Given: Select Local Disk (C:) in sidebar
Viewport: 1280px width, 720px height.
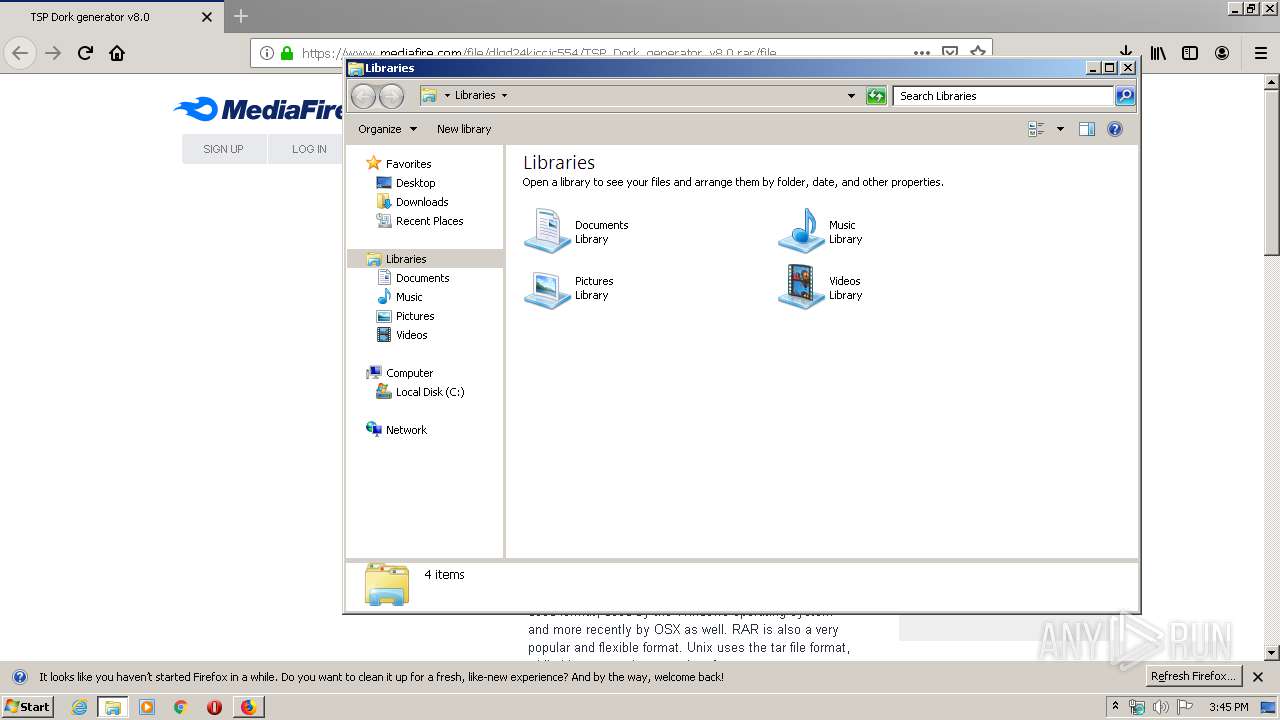Looking at the screenshot, I should click(429, 392).
